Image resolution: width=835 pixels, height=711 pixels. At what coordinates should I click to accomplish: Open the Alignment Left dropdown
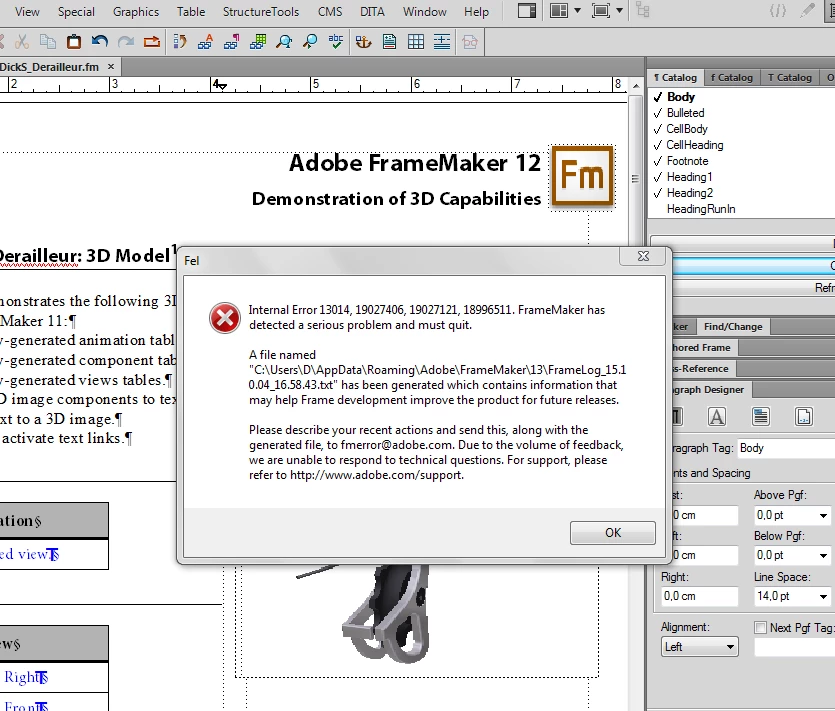click(699, 647)
